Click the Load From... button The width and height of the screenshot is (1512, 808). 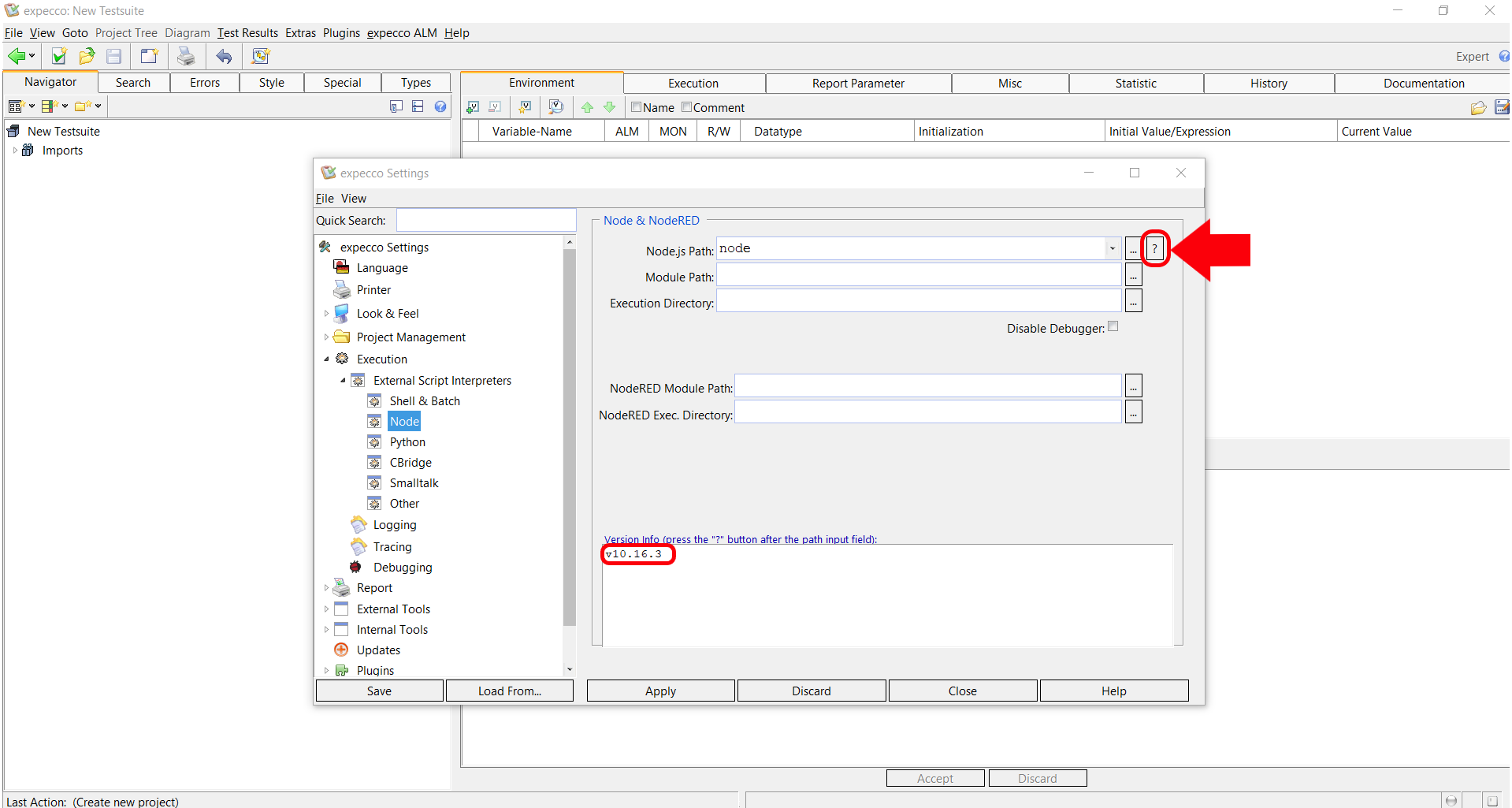tap(509, 691)
